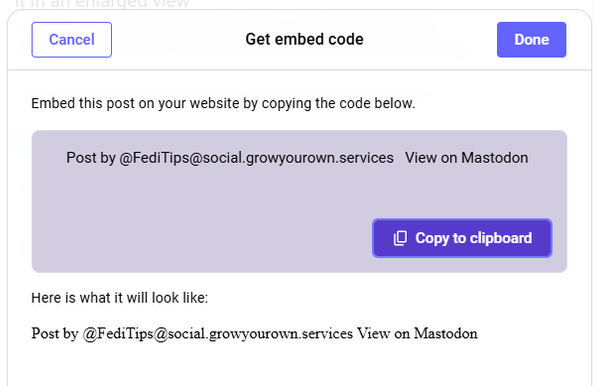Select social.growyourown.services domain text in preview
This screenshot has width=596, height=386.
260,334
